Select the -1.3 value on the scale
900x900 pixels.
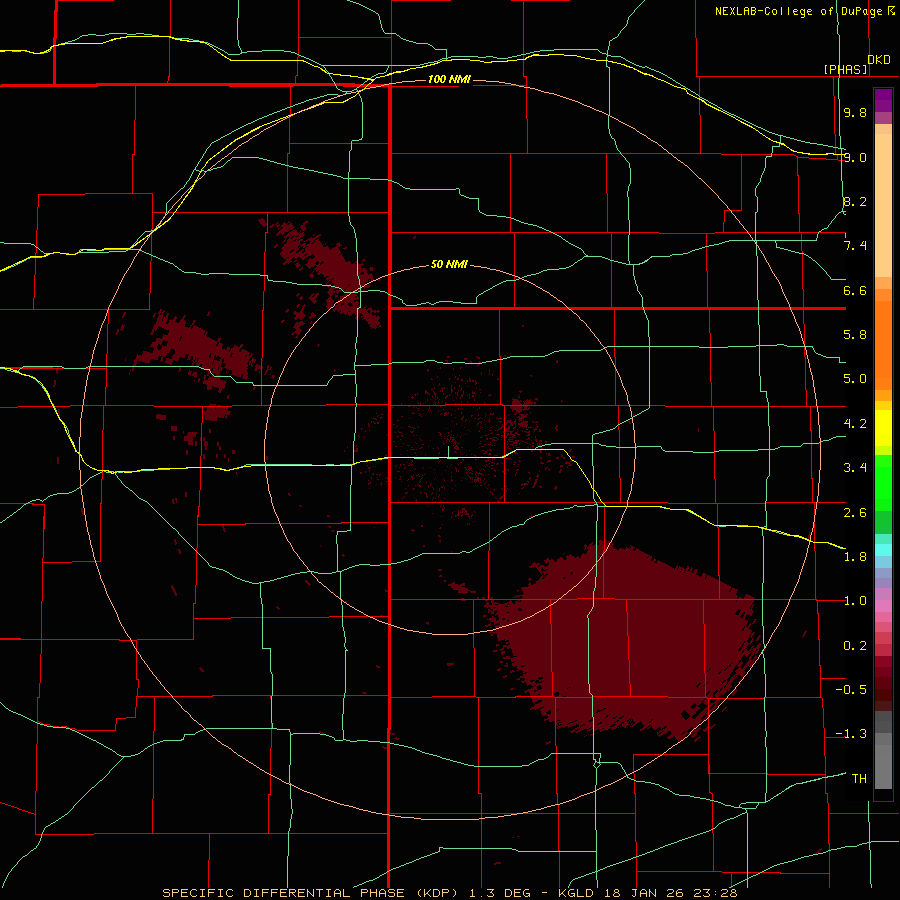[x=851, y=734]
